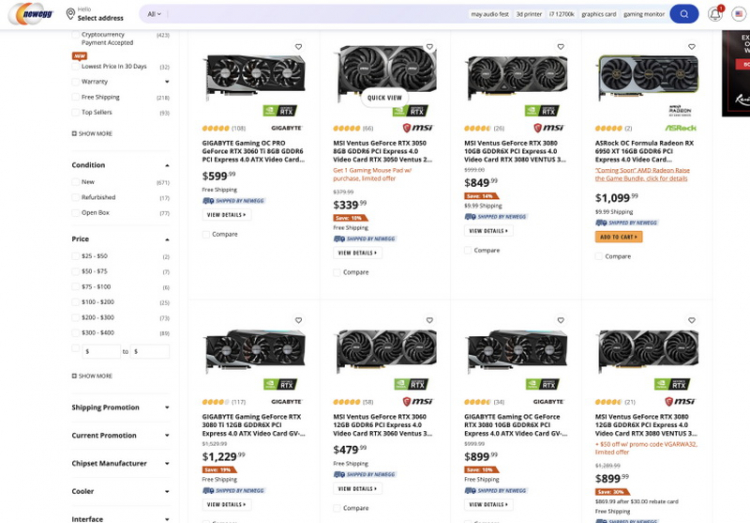
Task: Enable the Free Shipping filter checkbox
Action: [76, 97]
